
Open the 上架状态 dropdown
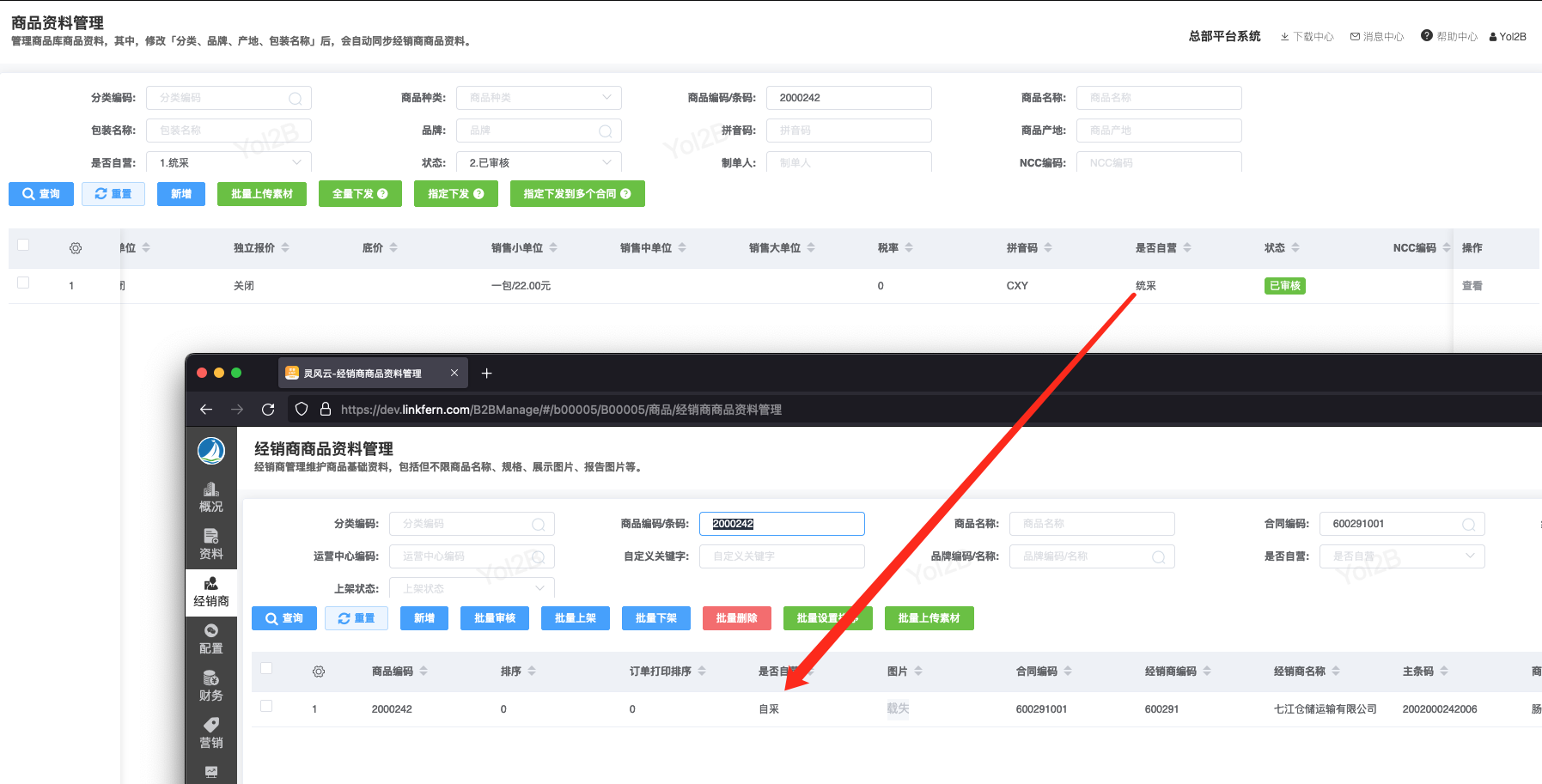coord(472,588)
